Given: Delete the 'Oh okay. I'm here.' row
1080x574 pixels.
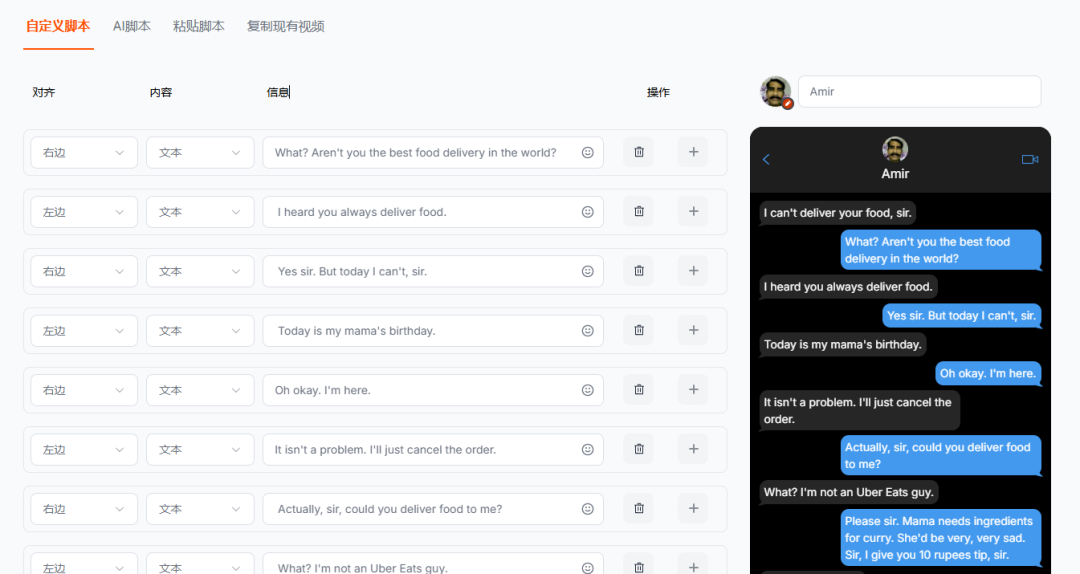Looking at the screenshot, I should point(638,389).
